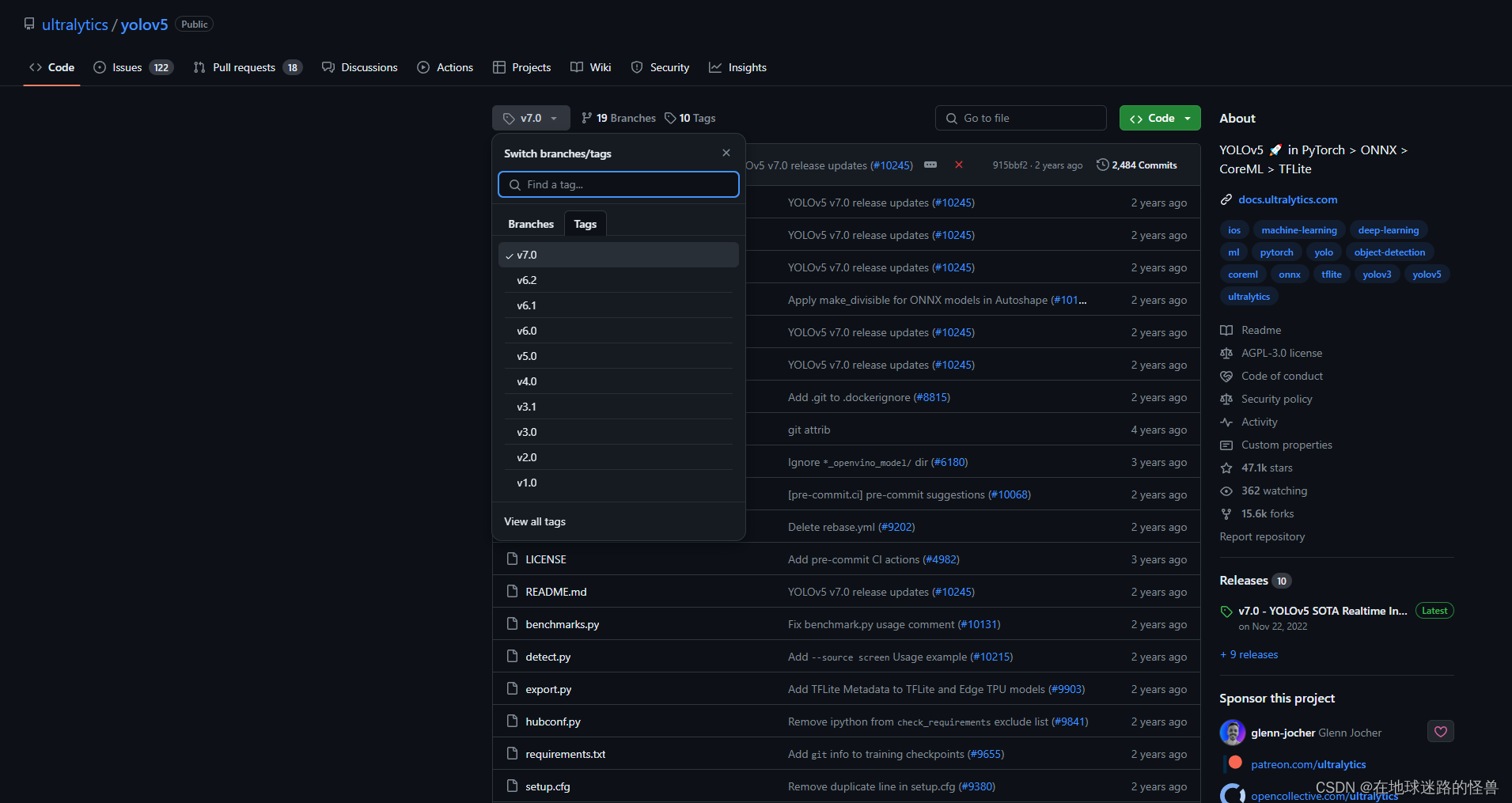
Task: Select tag v6.1 in the list
Action: [618, 305]
